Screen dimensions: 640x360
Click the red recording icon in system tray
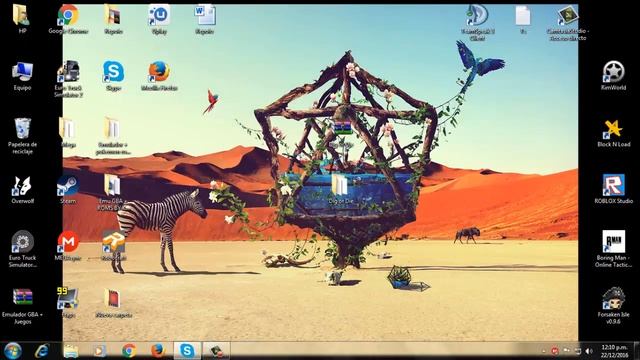[554, 351]
